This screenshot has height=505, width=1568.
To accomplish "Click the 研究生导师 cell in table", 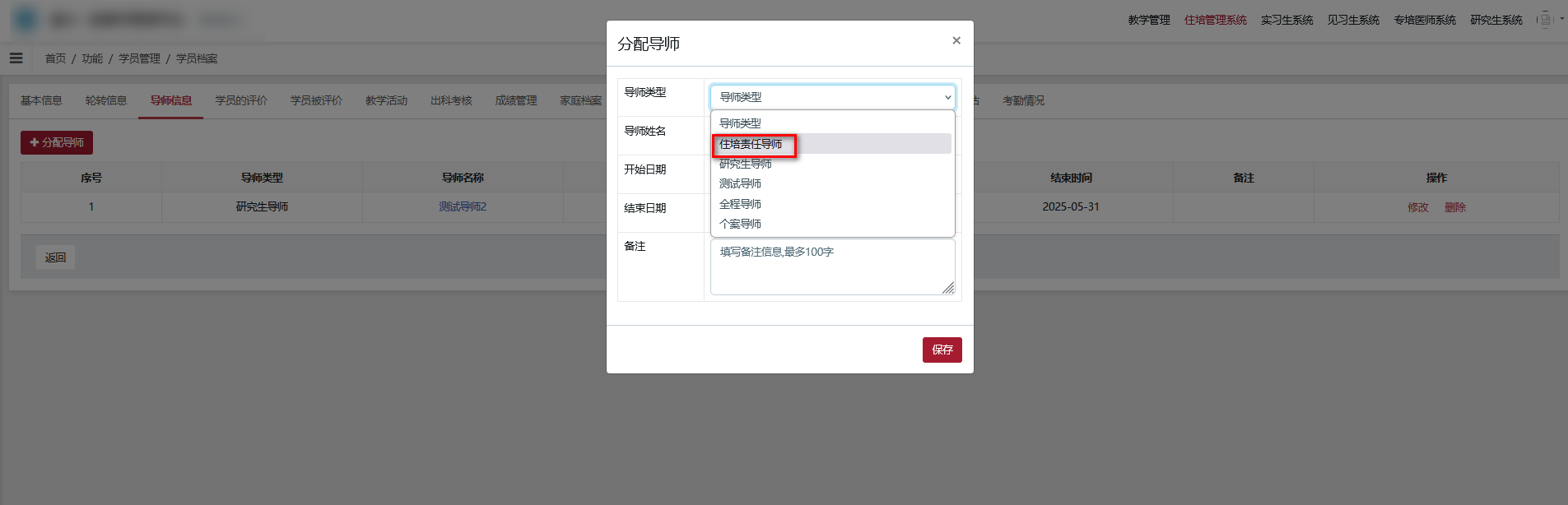I will coord(262,206).
